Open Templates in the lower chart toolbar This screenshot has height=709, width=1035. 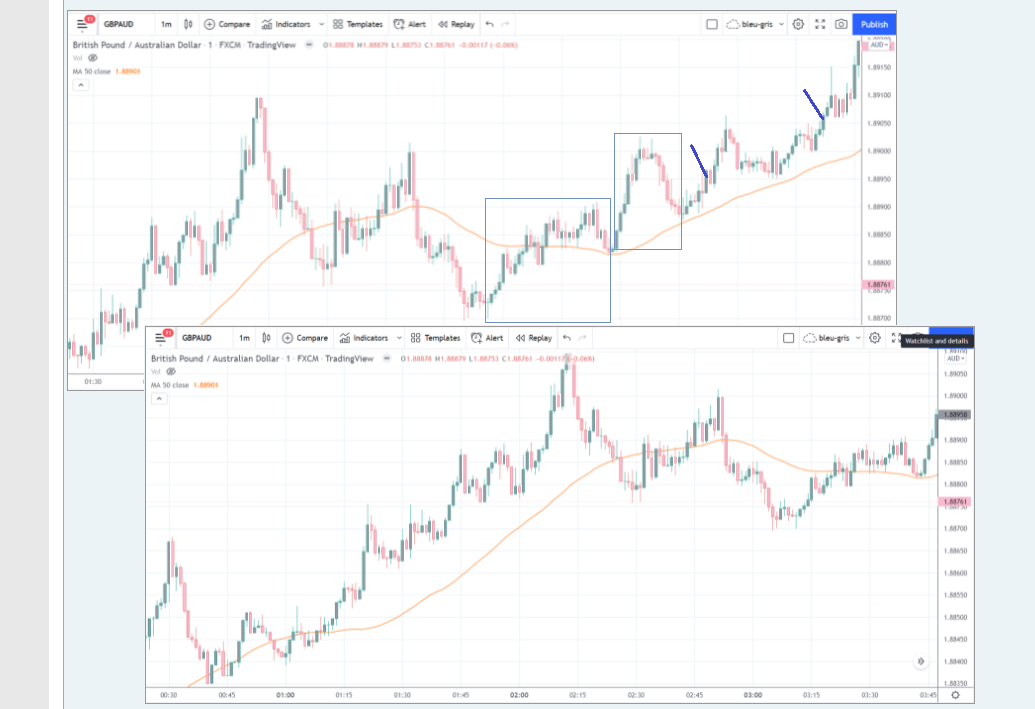[436, 338]
